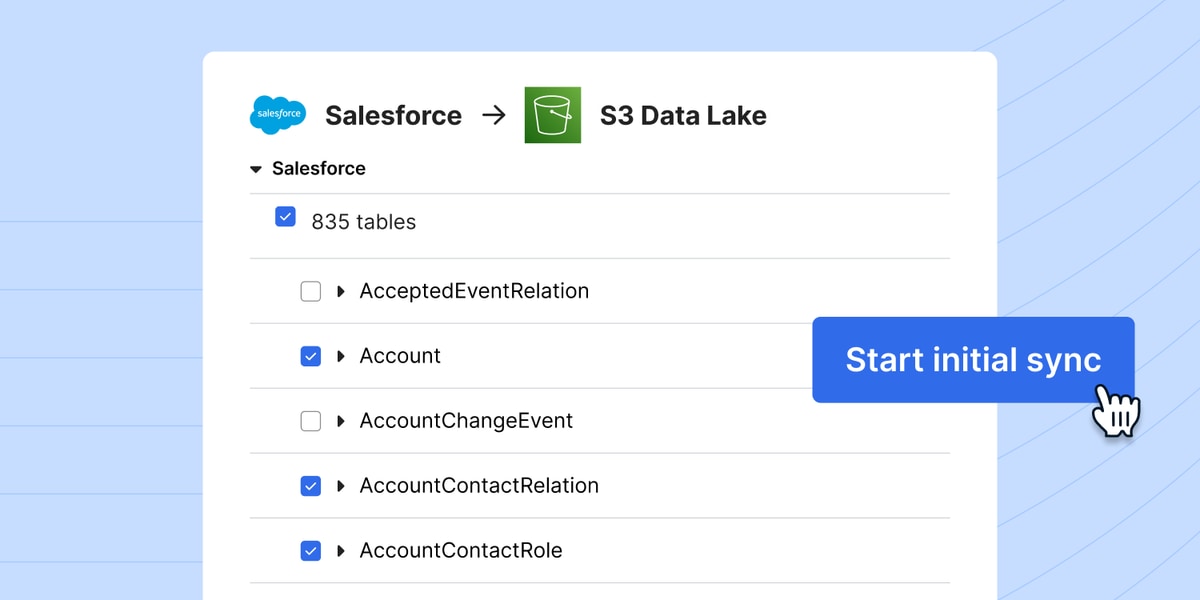Image resolution: width=1200 pixels, height=600 pixels.
Task: Uncheck the AccountContactRelation checkbox
Action: 311,486
